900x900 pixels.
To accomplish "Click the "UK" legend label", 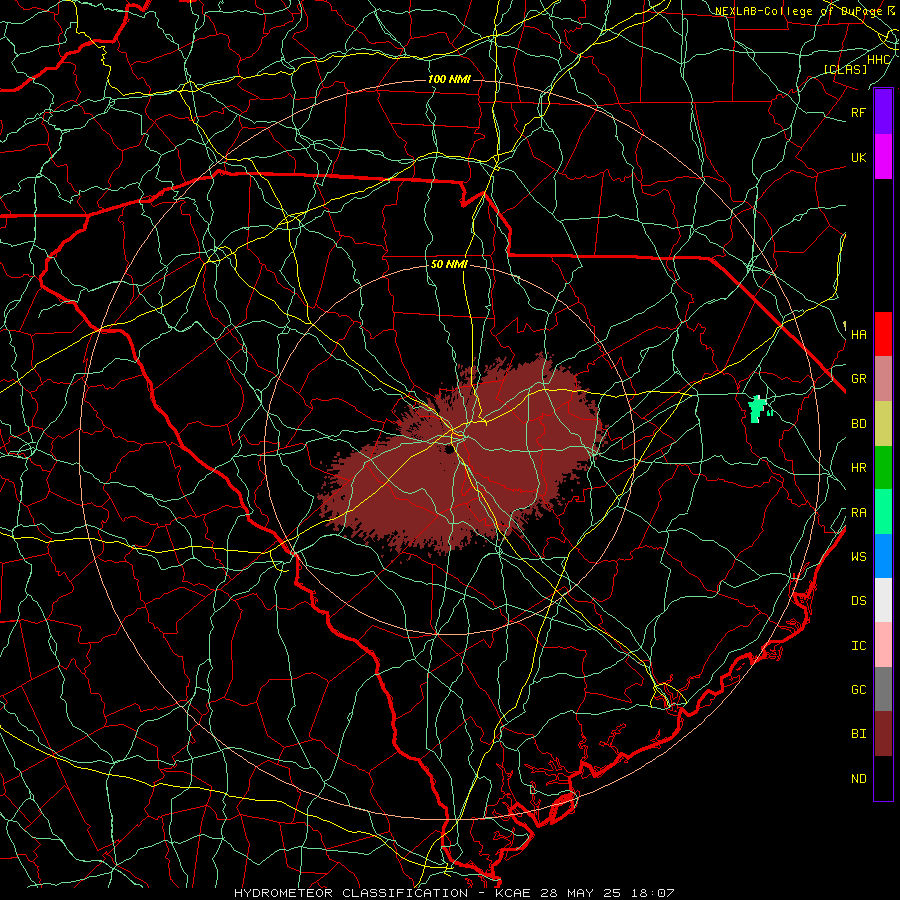I will pyautogui.click(x=858, y=157).
